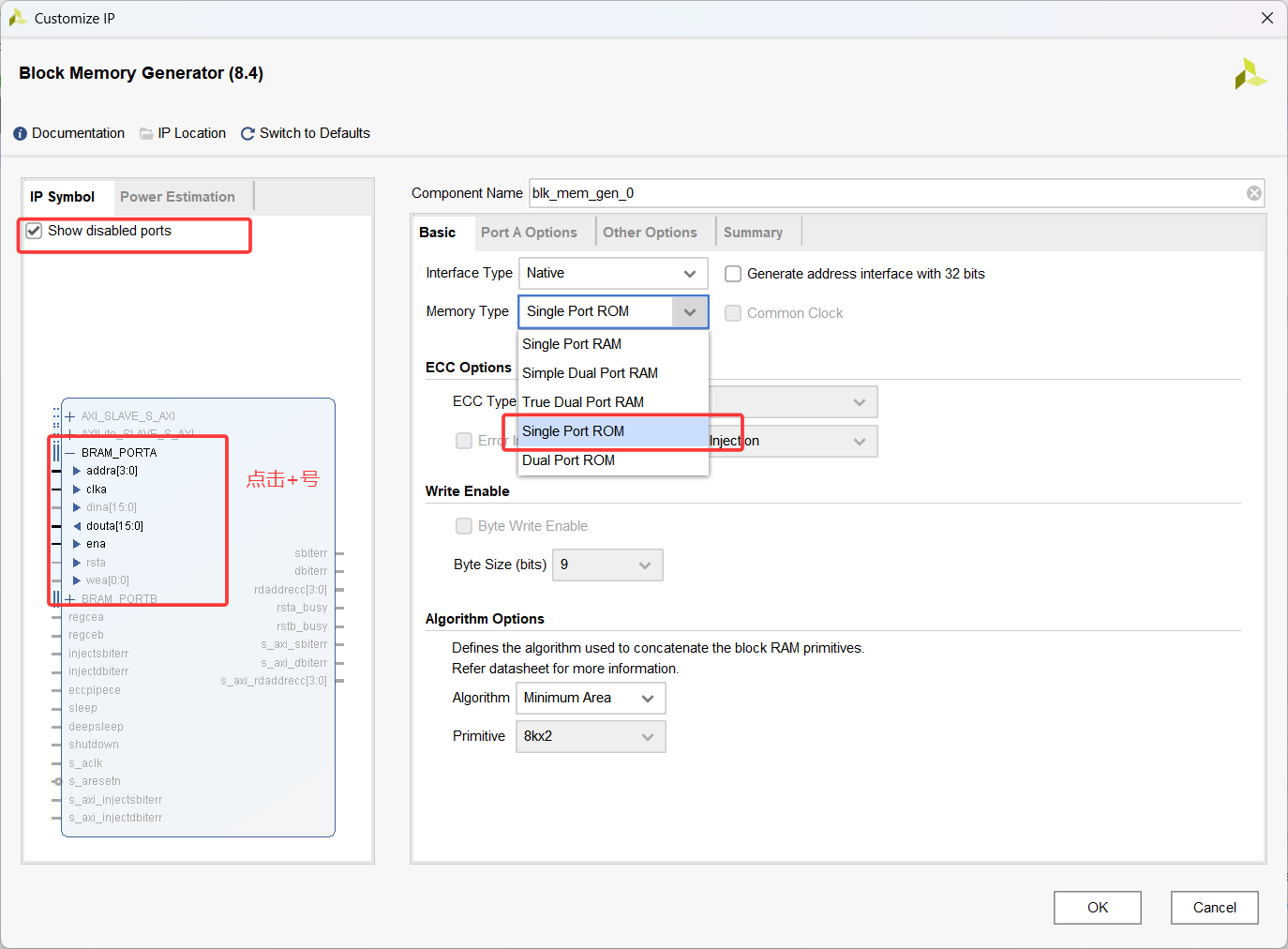Switch to the Port A Options tab
This screenshot has height=949, width=1288.
click(x=529, y=233)
